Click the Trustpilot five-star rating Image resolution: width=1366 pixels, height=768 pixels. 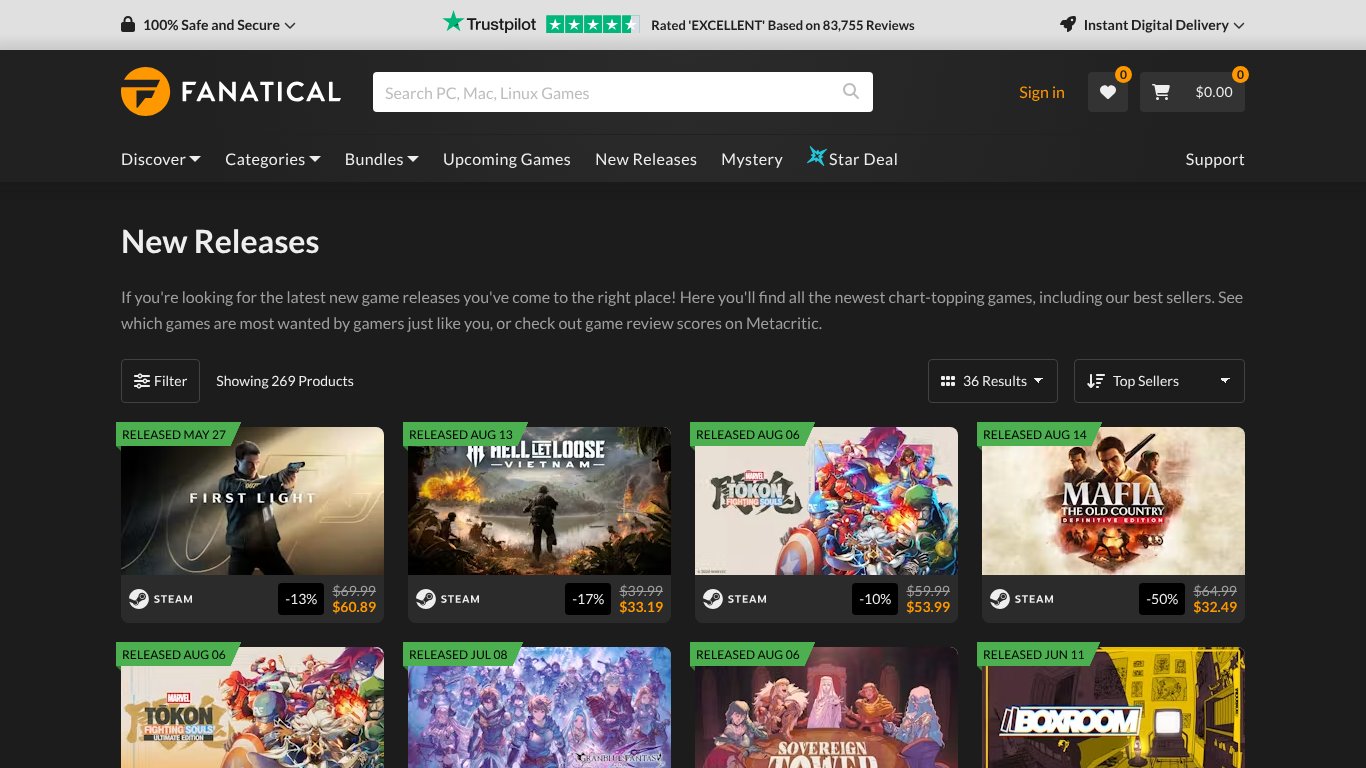(x=592, y=25)
